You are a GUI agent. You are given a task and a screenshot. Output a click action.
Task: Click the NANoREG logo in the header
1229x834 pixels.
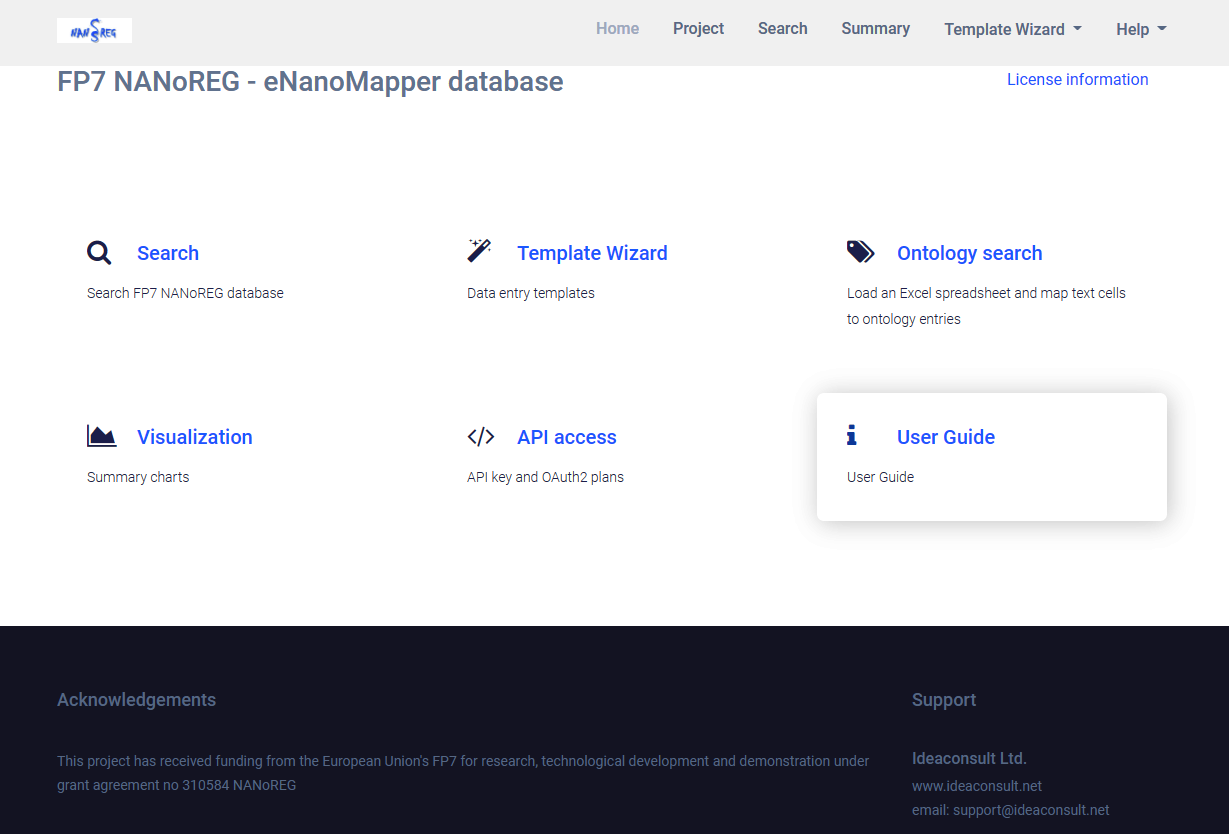pos(94,31)
